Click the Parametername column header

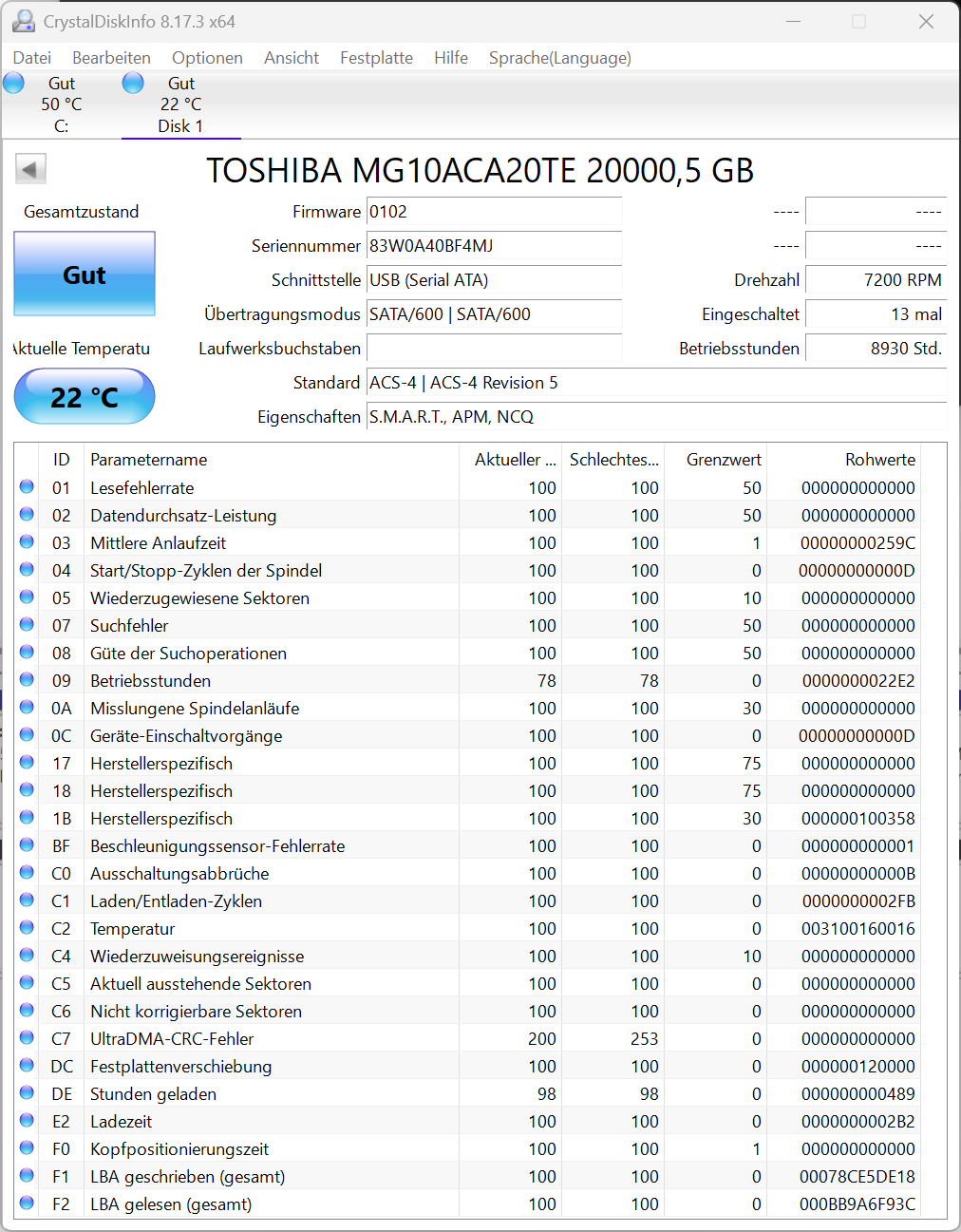pyautogui.click(x=272, y=459)
